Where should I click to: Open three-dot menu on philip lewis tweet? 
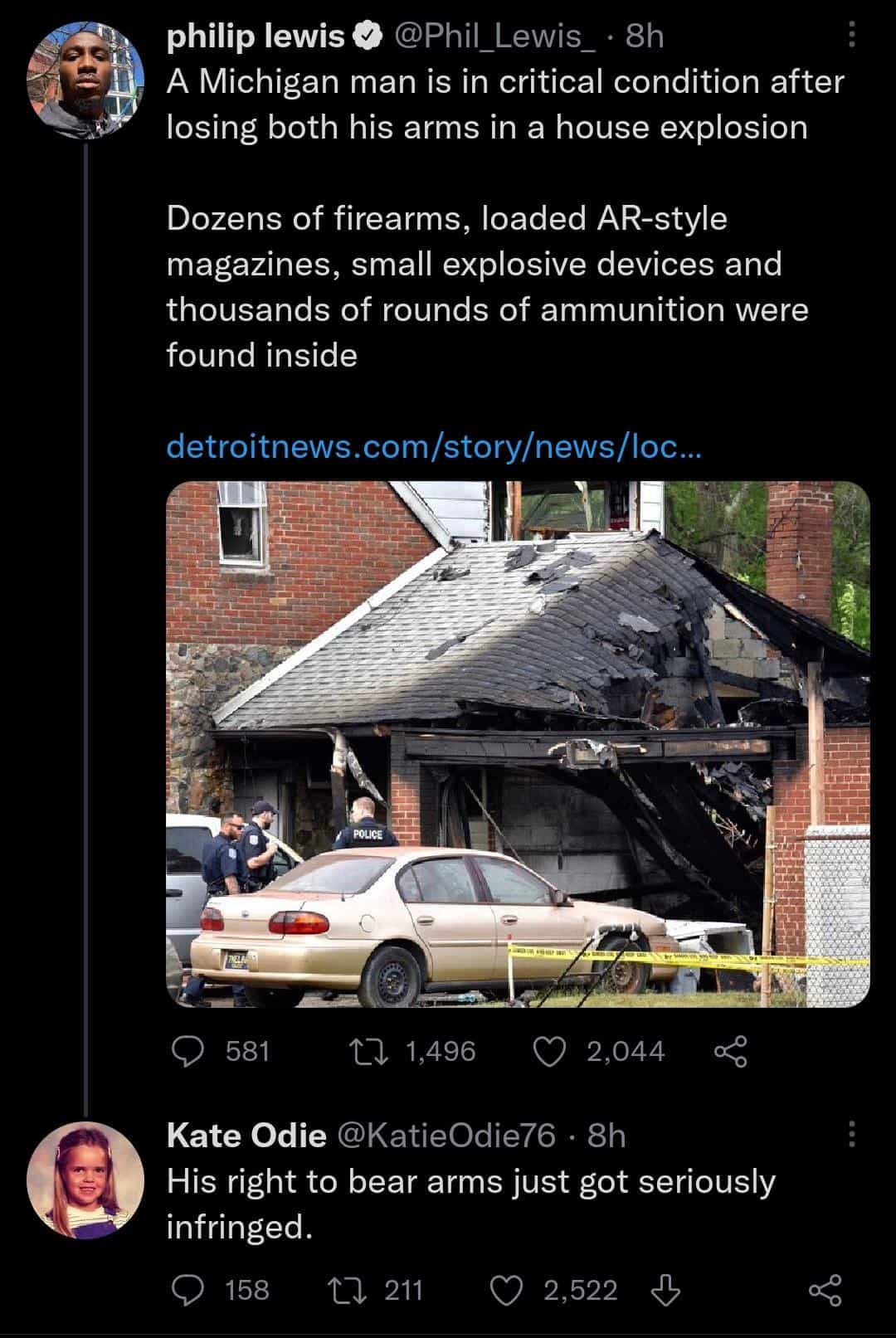[x=851, y=35]
